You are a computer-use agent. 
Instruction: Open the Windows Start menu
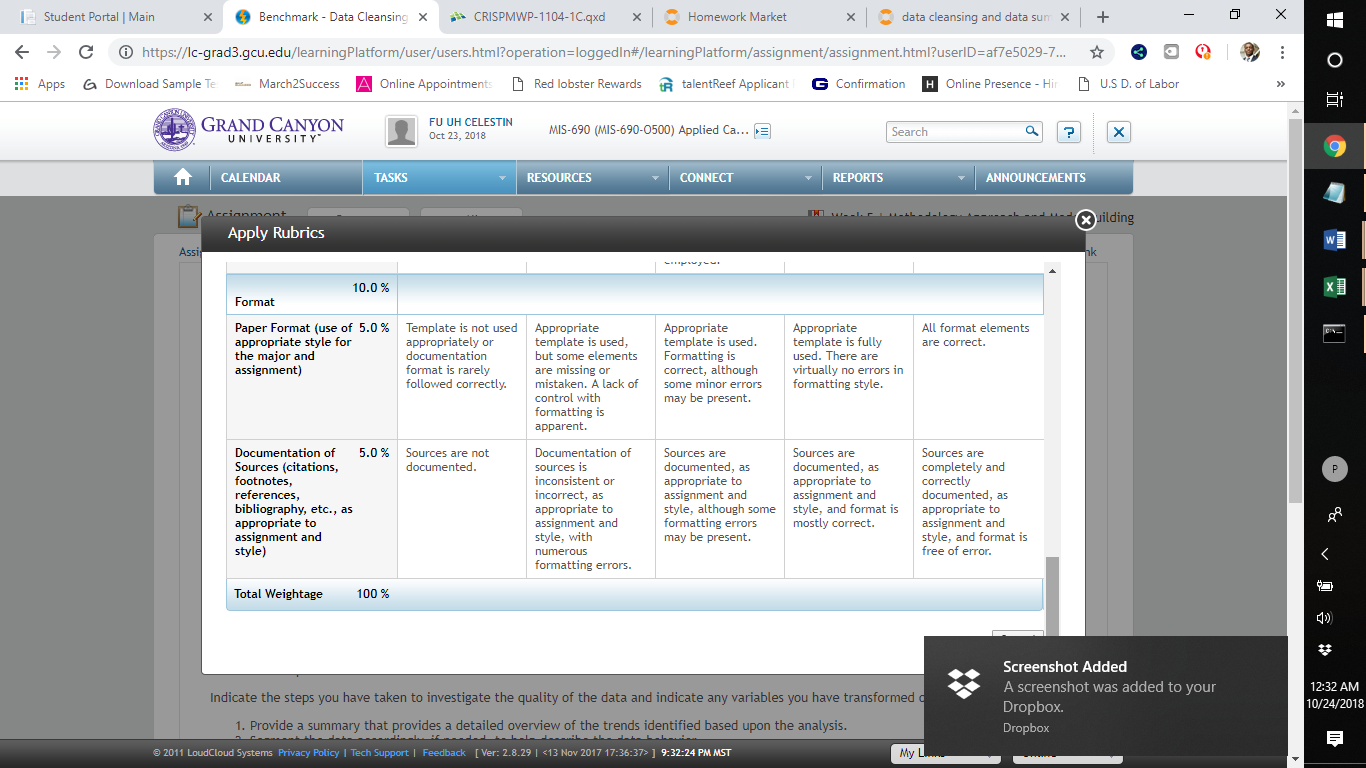(x=1334, y=20)
